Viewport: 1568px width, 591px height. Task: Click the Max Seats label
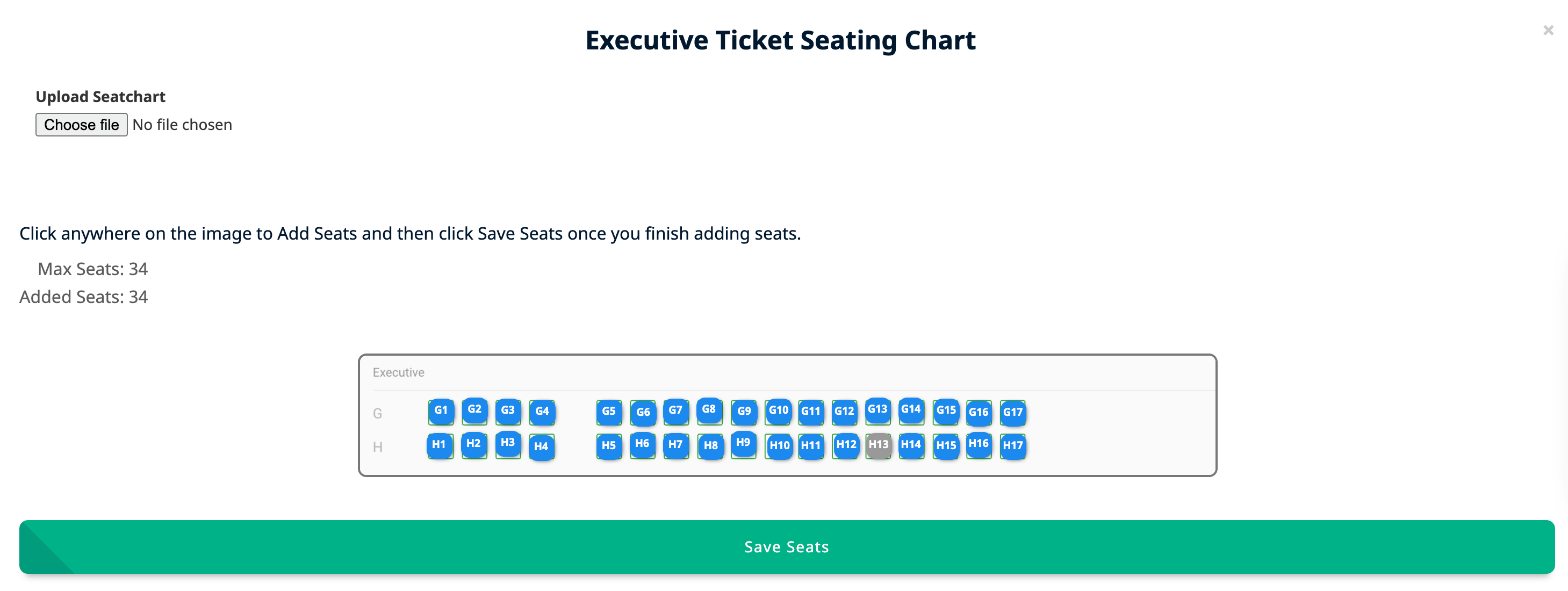click(92, 269)
